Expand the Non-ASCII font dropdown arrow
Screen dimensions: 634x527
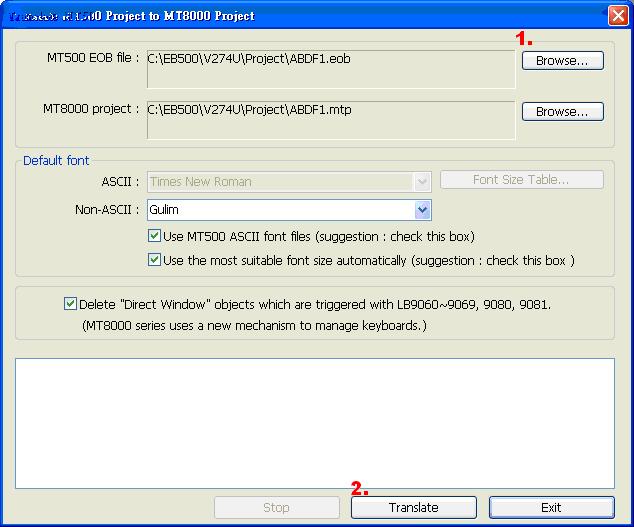tap(423, 210)
